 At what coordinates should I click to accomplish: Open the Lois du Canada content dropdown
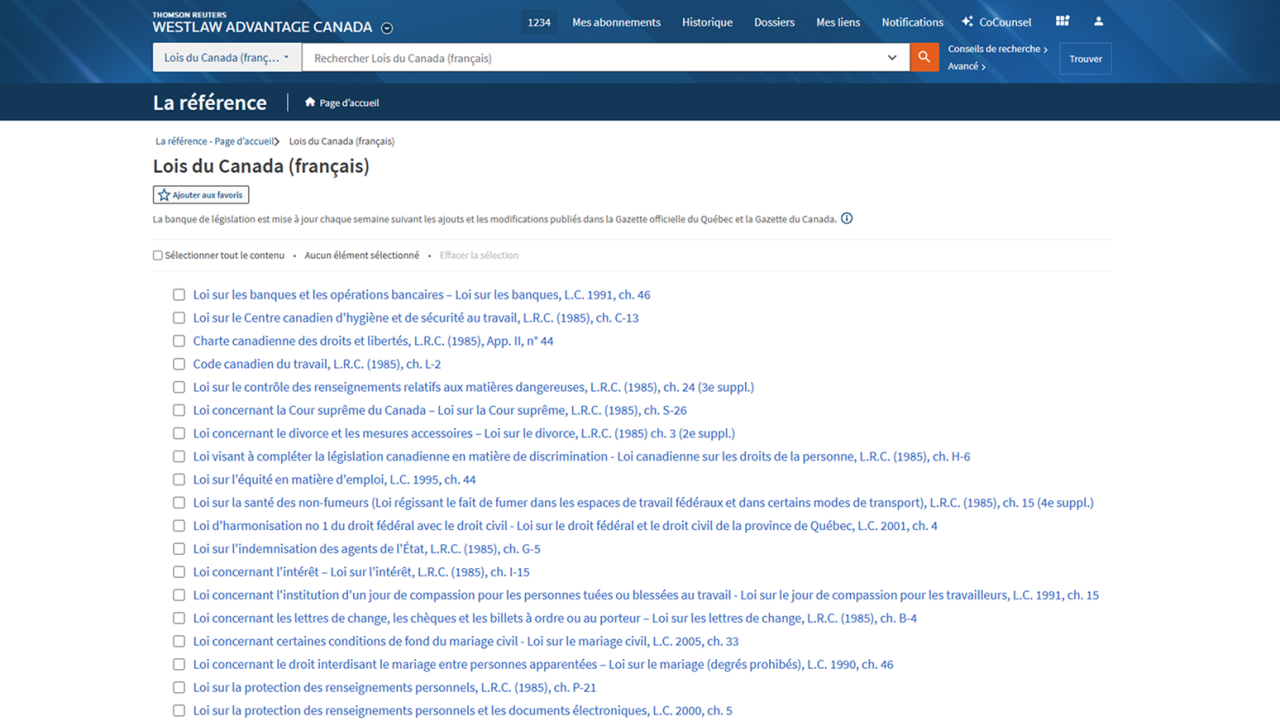point(227,58)
